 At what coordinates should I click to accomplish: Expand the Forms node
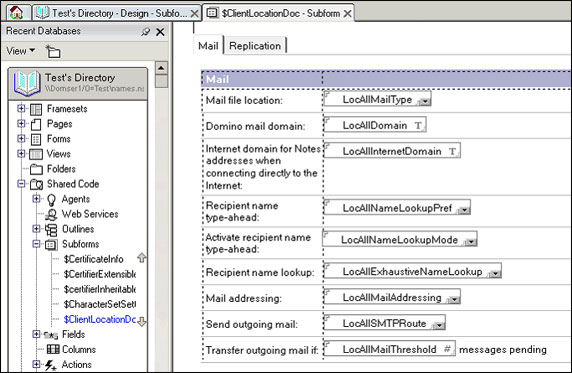21,138
